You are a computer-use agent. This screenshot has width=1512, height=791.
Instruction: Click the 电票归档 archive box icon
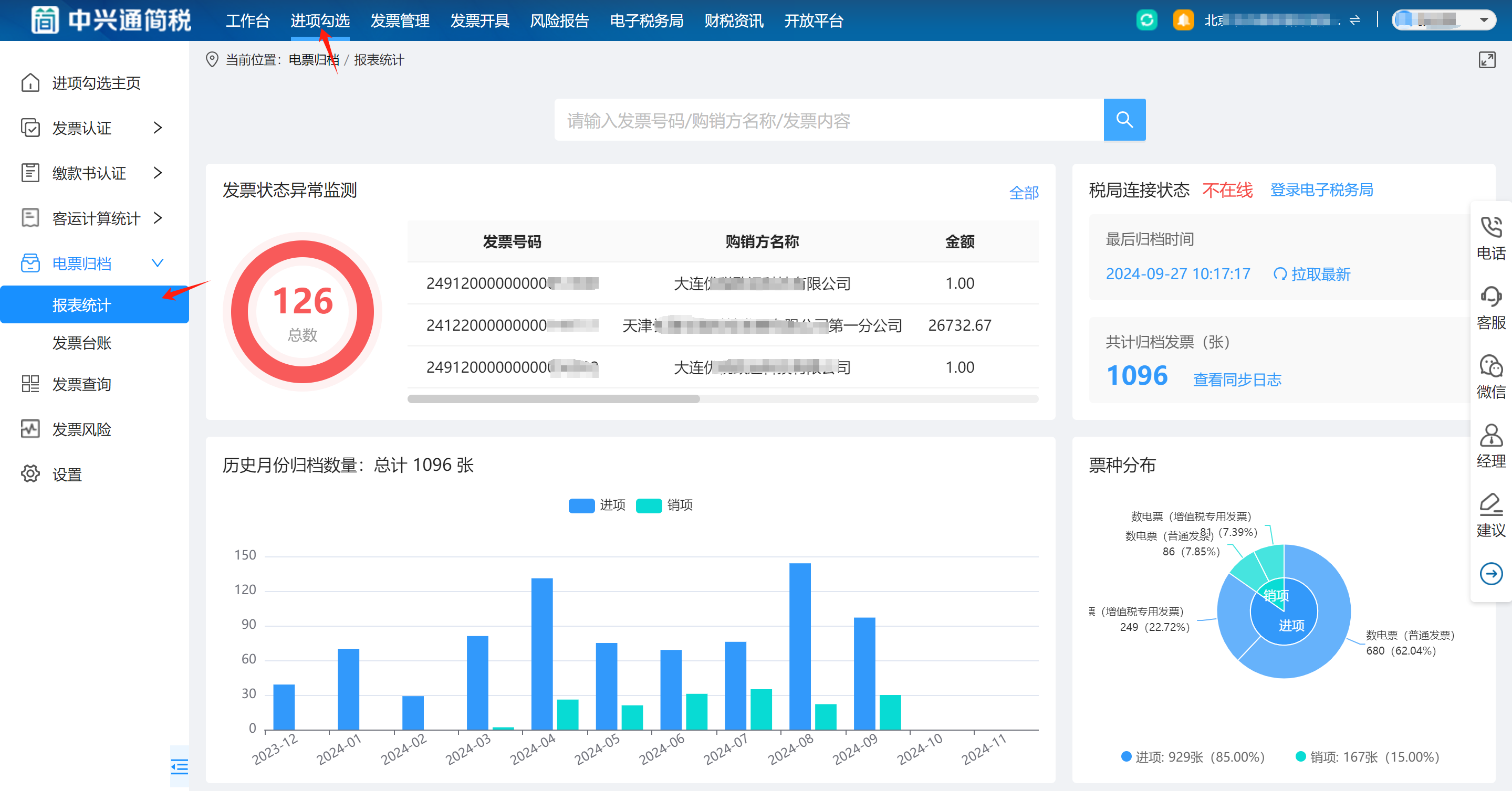[30, 263]
